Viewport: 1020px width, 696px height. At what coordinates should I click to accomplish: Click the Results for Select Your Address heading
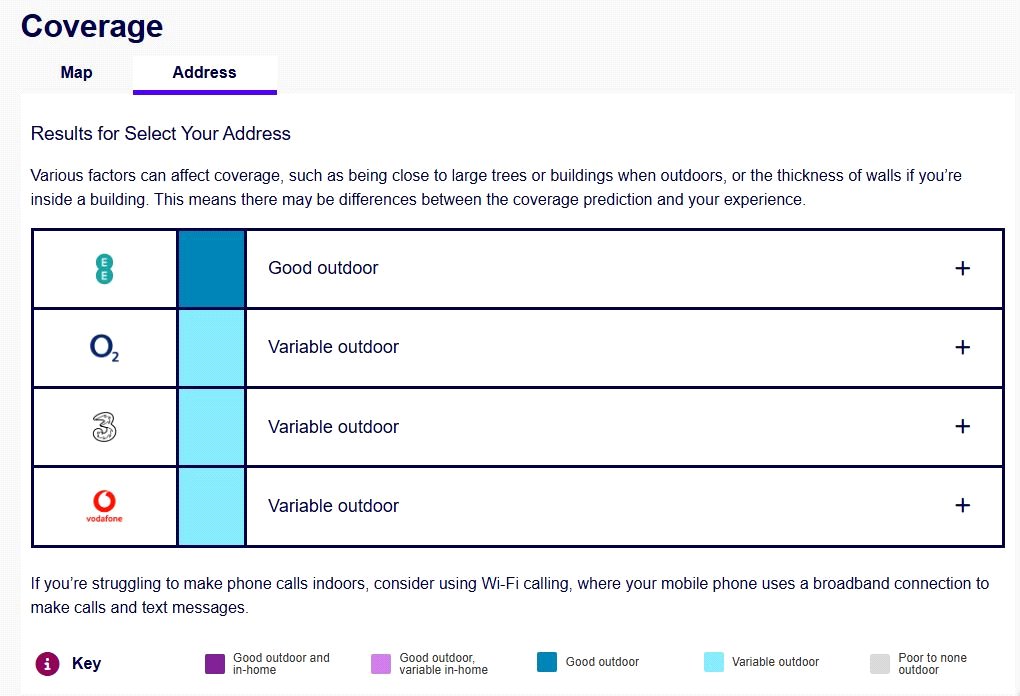(x=160, y=134)
